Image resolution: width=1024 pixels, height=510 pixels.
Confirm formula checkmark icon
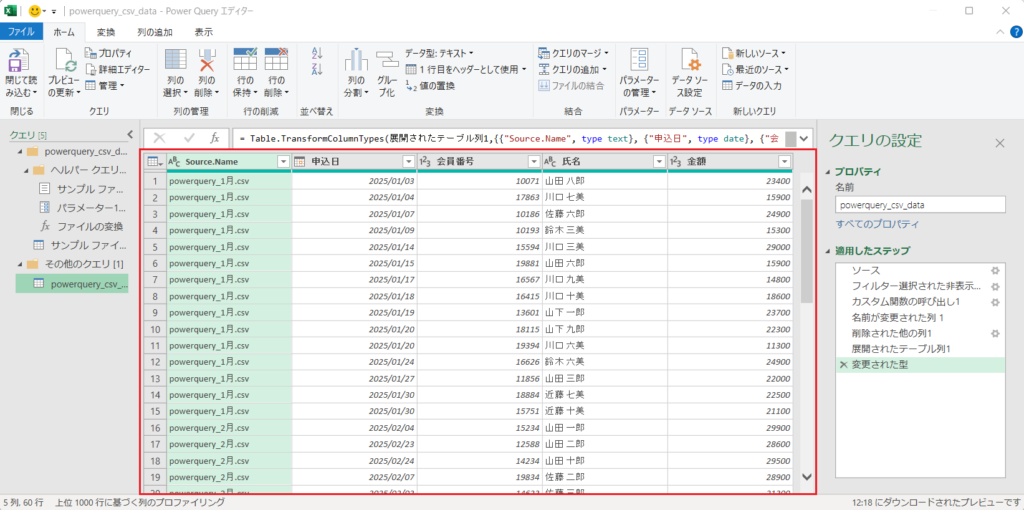[189, 138]
